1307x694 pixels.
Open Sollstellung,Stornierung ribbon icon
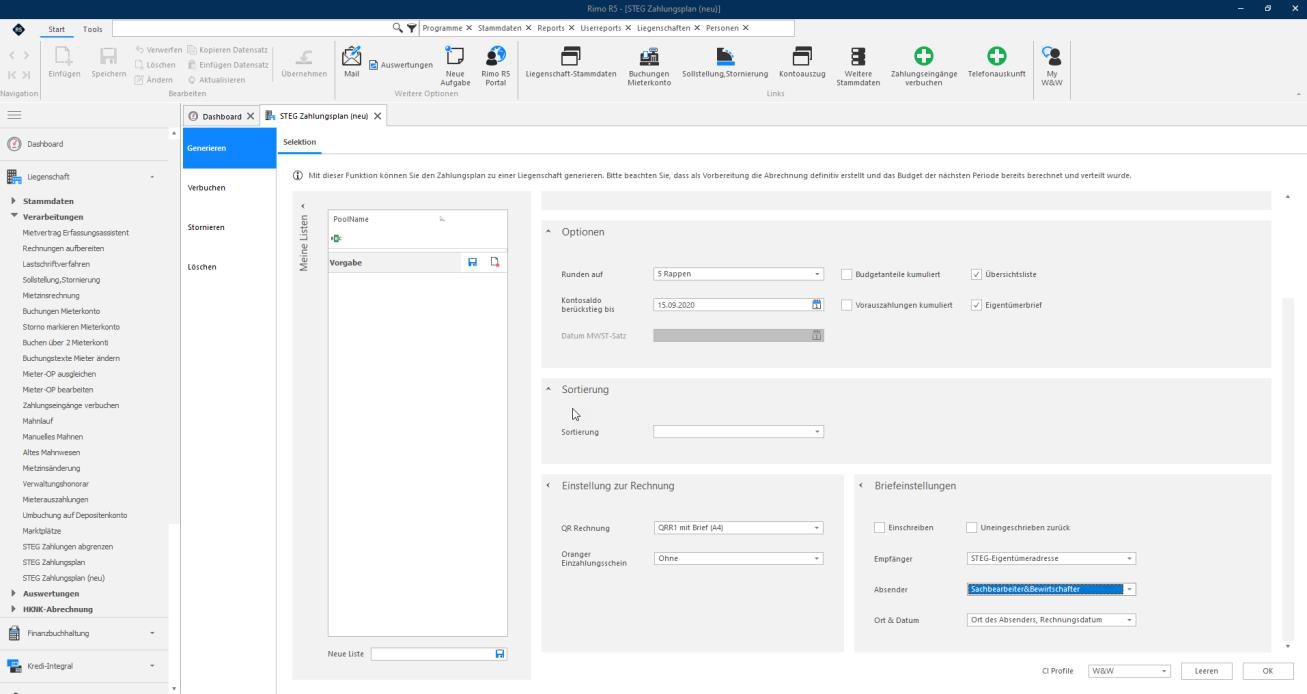725,62
